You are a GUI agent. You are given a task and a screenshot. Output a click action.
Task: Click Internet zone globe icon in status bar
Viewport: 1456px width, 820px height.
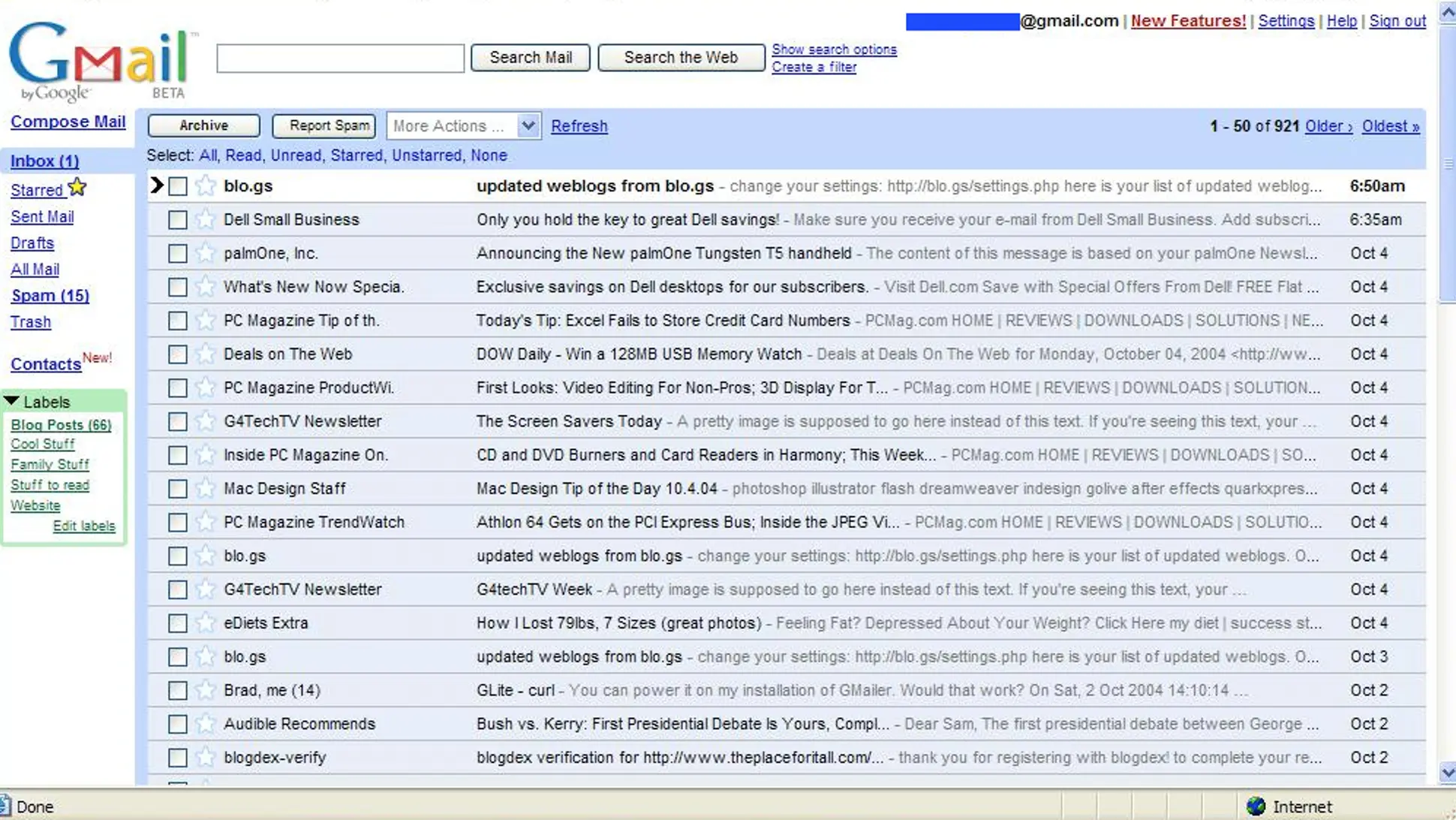(1256, 806)
